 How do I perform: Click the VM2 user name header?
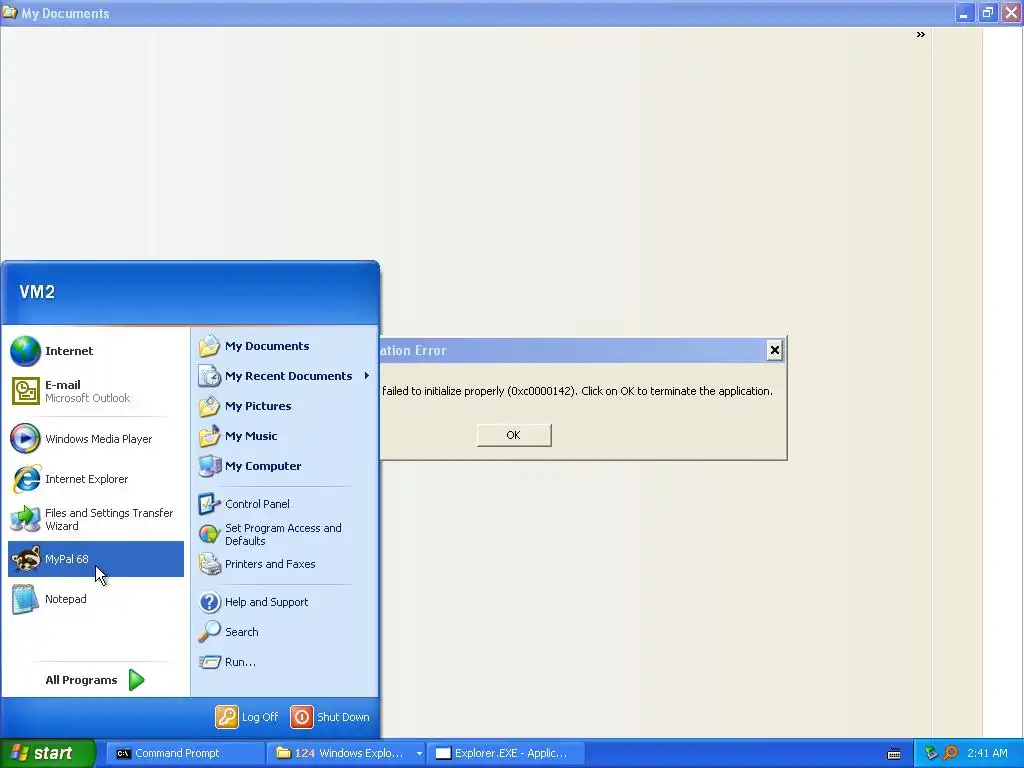coord(37,292)
